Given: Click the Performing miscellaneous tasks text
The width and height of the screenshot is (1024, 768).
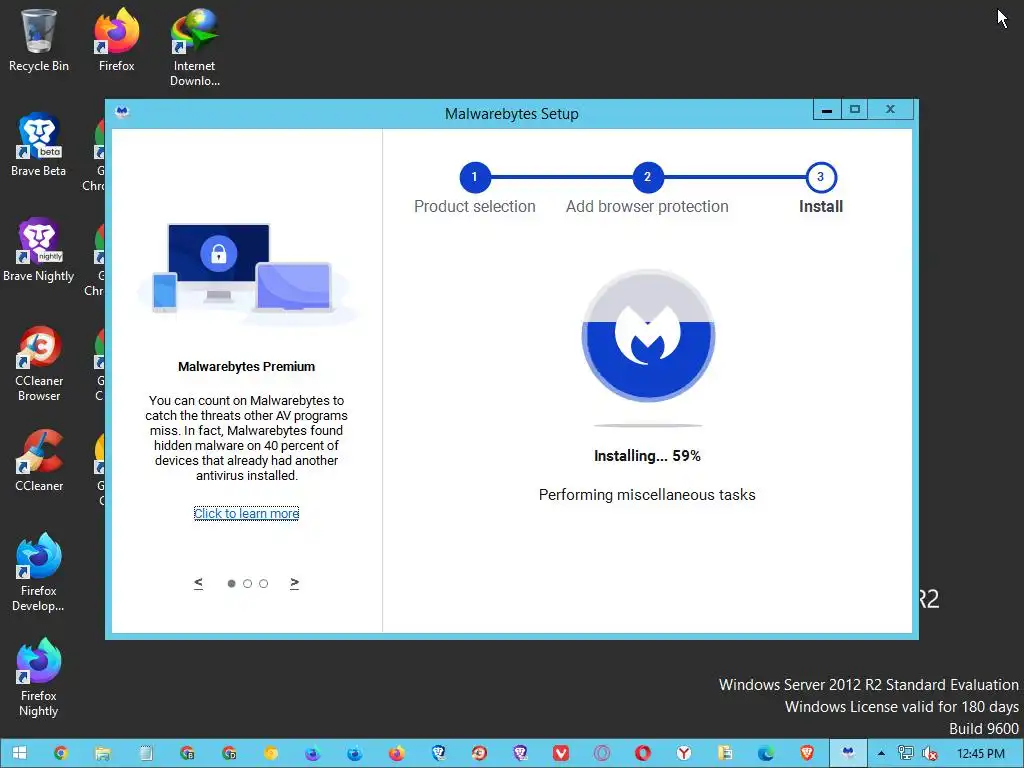Looking at the screenshot, I should pyautogui.click(x=647, y=495).
